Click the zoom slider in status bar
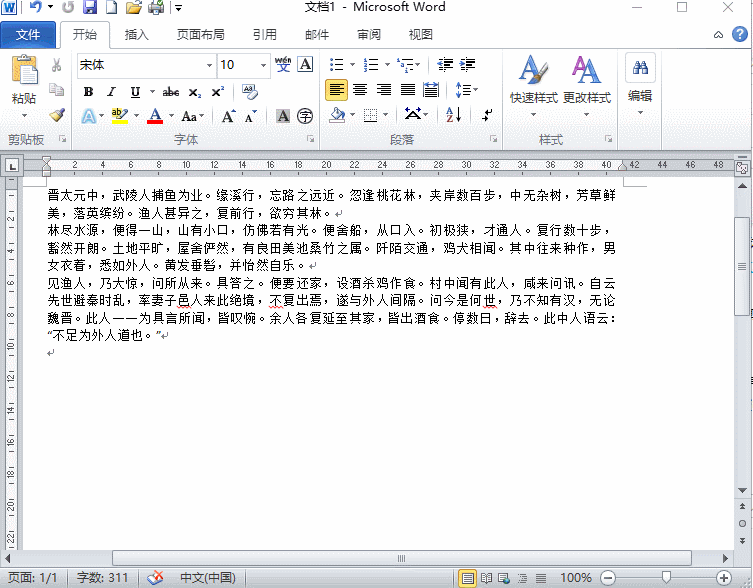Viewport: 753px width, 588px height. pyautogui.click(x=667, y=578)
